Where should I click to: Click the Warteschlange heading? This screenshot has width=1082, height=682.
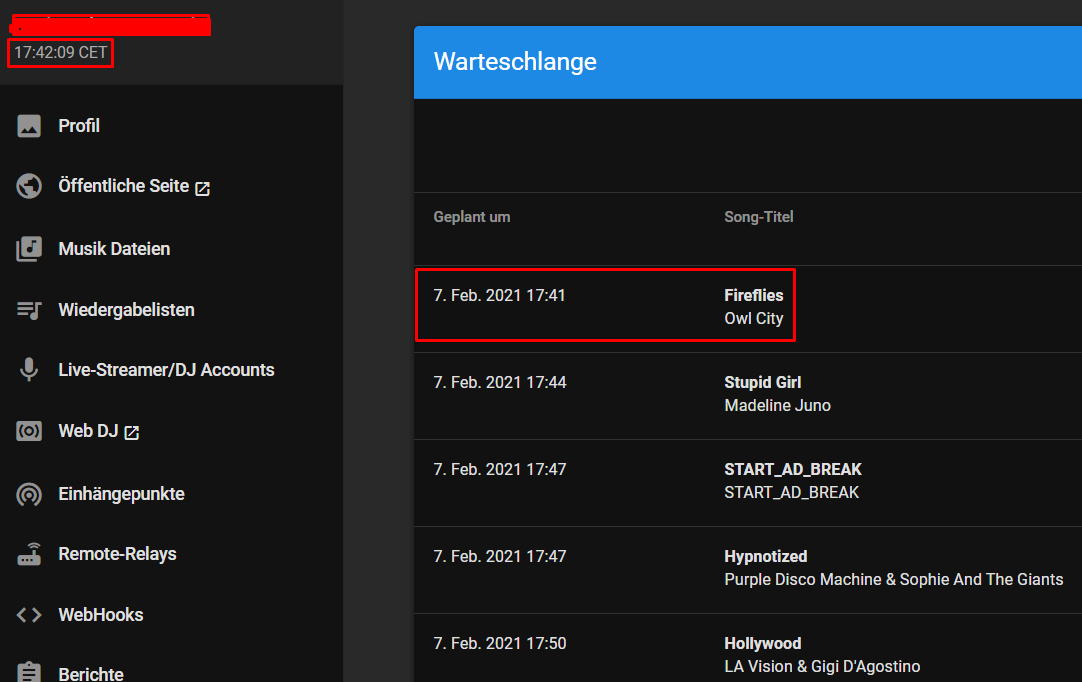click(515, 61)
